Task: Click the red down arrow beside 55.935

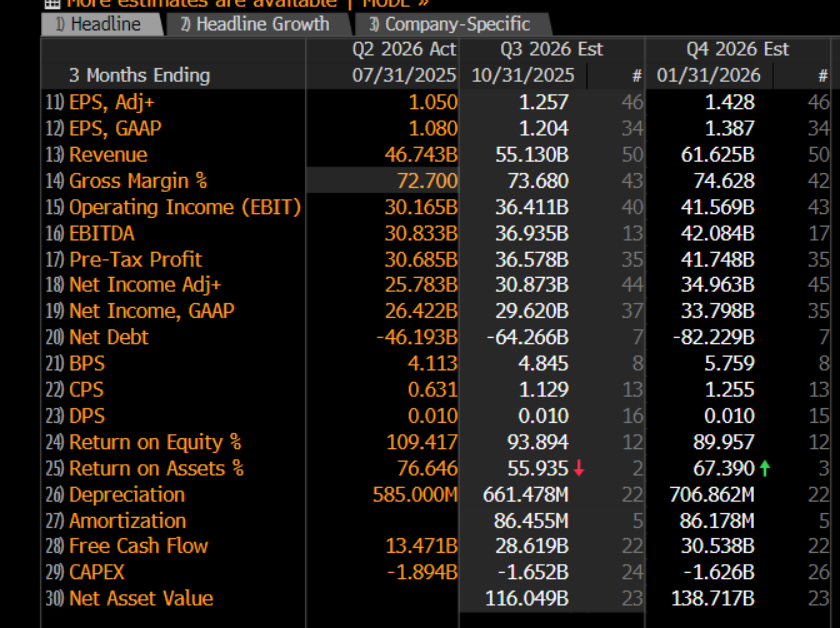Action: pyautogui.click(x=579, y=468)
